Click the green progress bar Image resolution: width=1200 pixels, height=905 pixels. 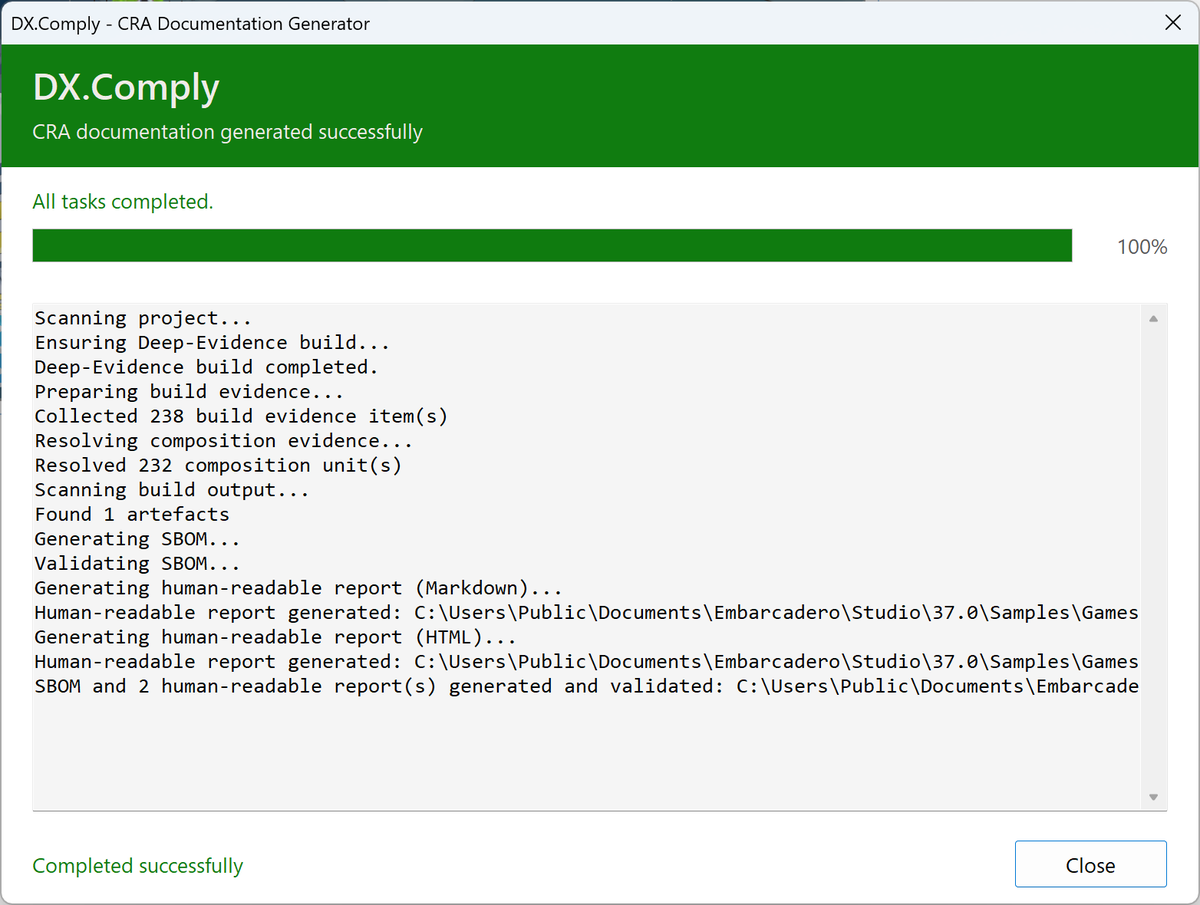point(552,245)
